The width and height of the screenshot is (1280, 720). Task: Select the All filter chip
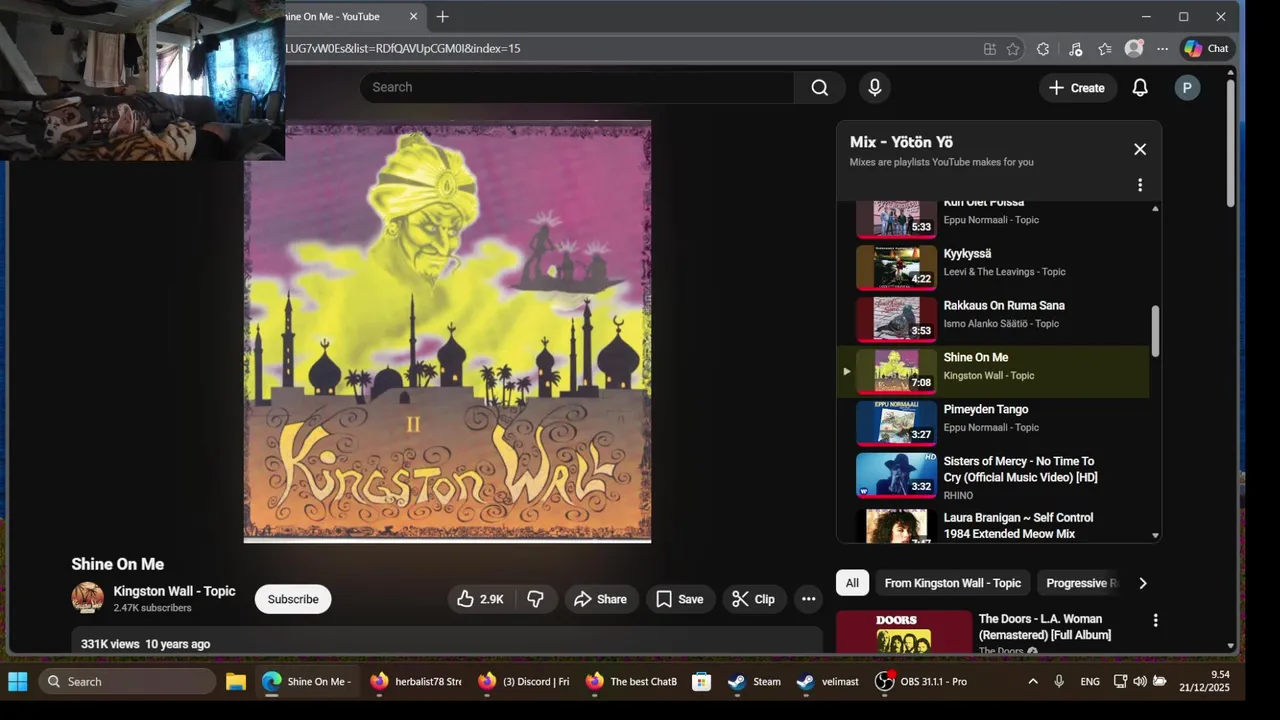point(852,583)
